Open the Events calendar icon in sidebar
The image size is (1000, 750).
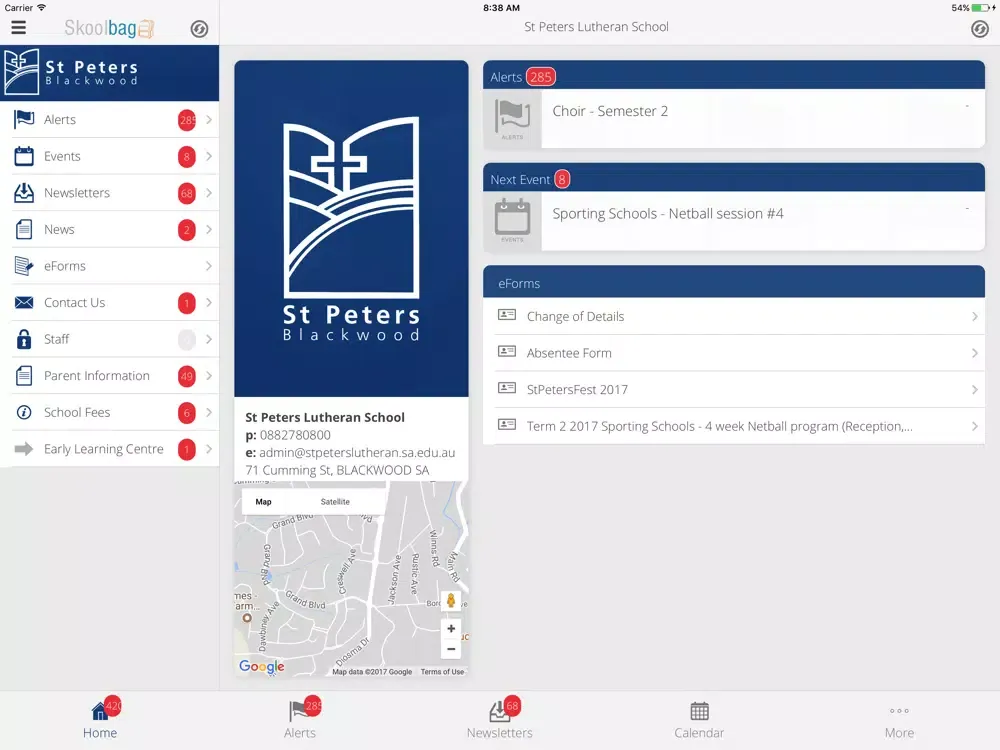click(24, 156)
